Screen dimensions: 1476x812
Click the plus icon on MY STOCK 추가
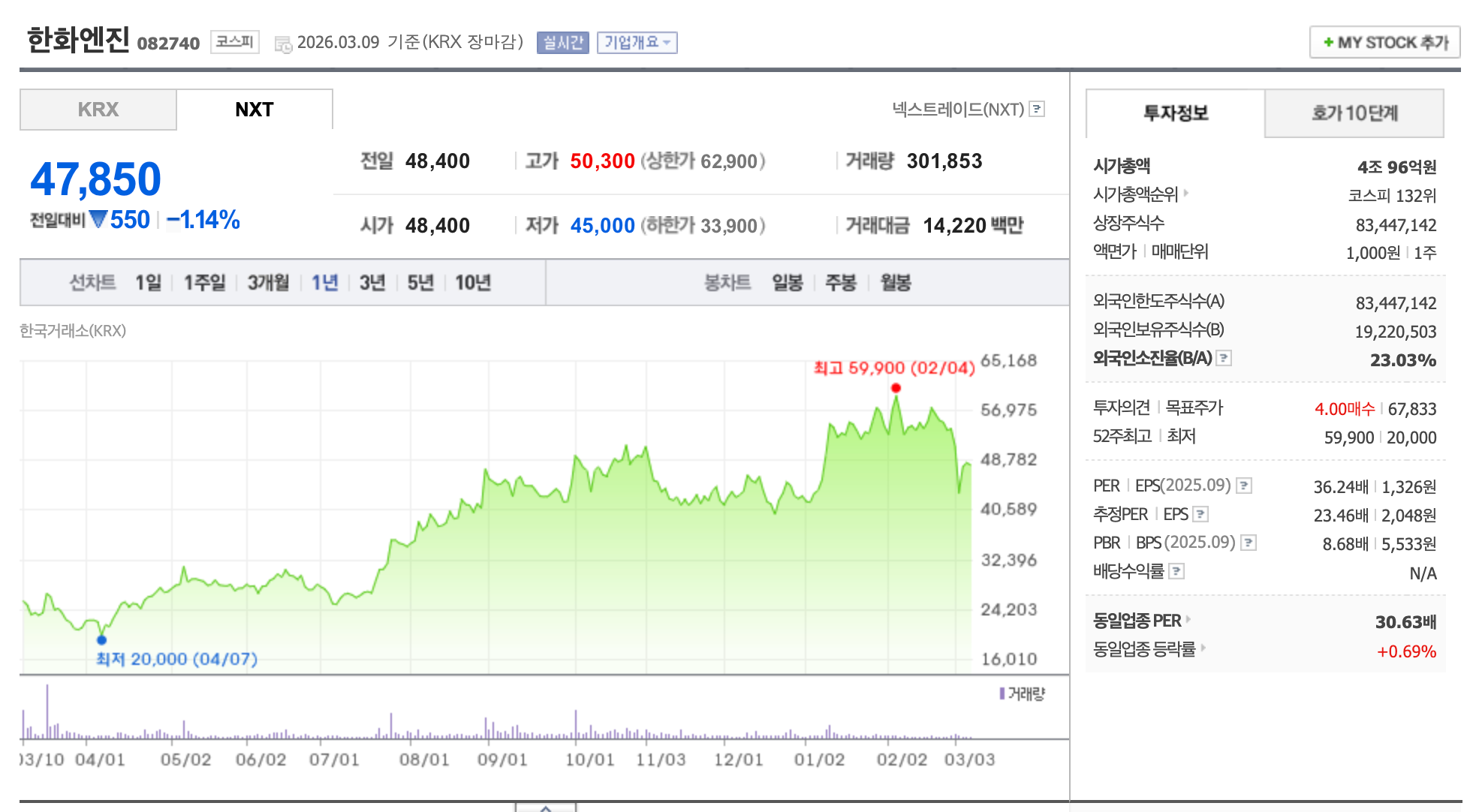coord(1328,42)
